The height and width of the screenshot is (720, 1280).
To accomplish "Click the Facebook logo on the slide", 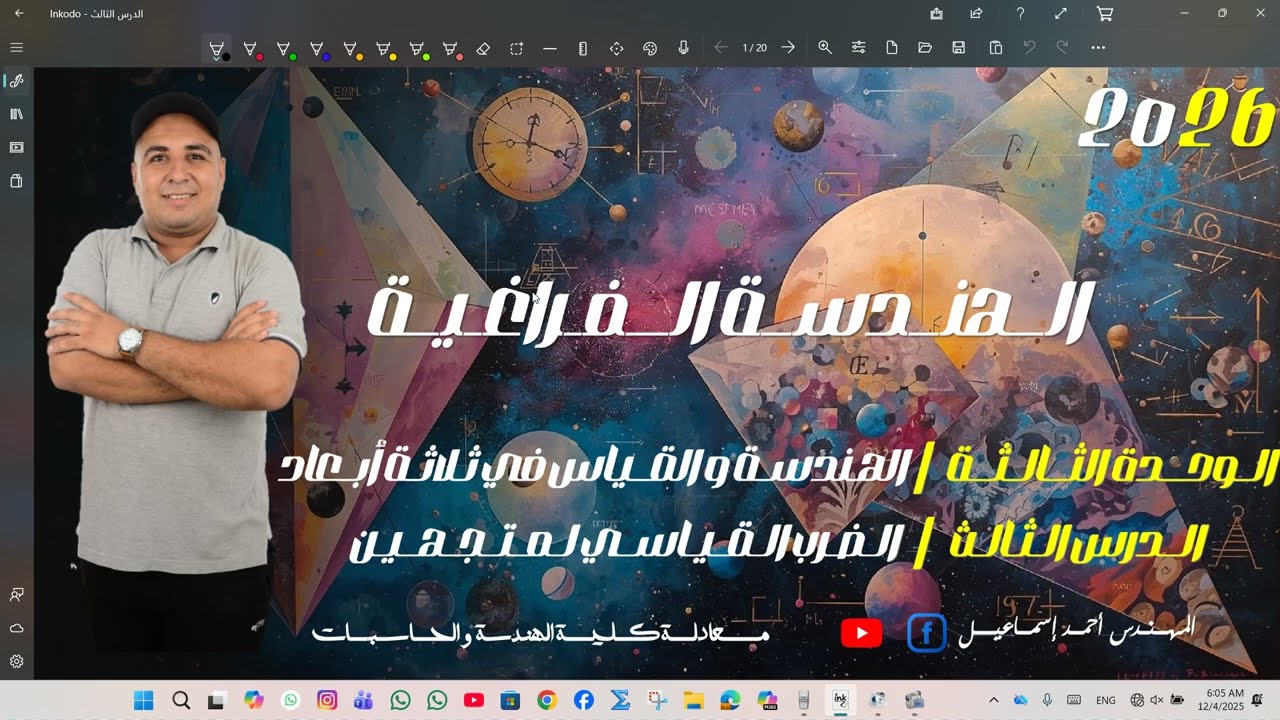I will [x=926, y=633].
